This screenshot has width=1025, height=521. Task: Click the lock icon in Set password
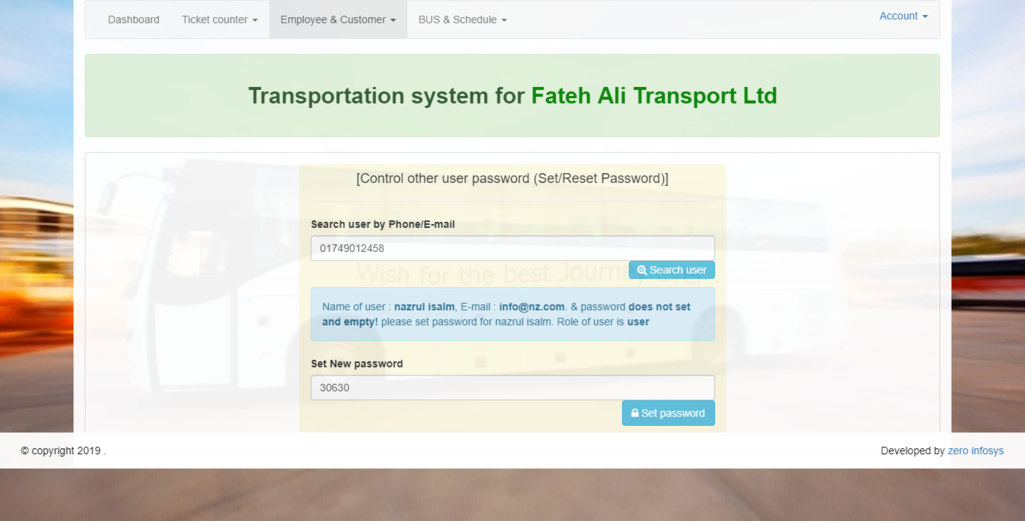pyautogui.click(x=635, y=413)
